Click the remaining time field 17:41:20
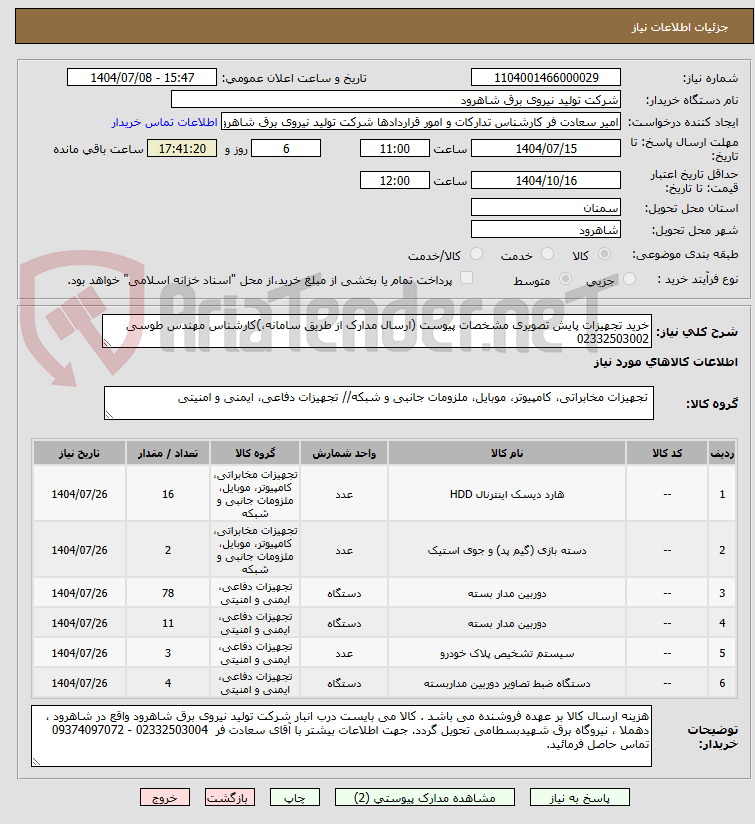The height and width of the screenshot is (824, 755). (182, 148)
